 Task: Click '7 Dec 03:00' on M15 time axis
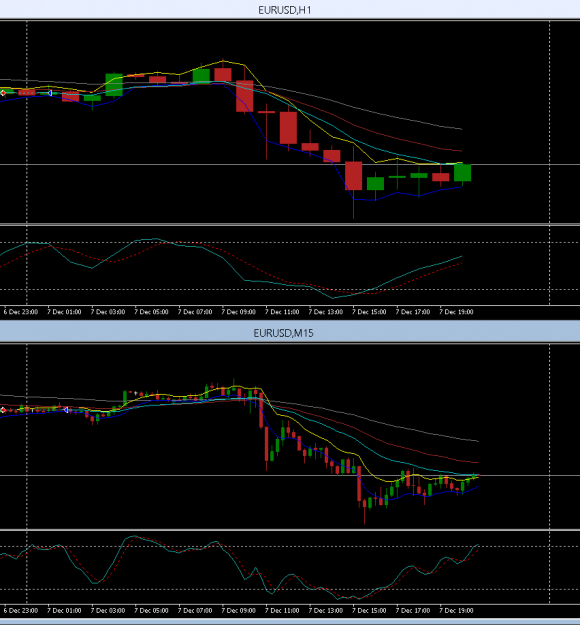(x=108, y=610)
